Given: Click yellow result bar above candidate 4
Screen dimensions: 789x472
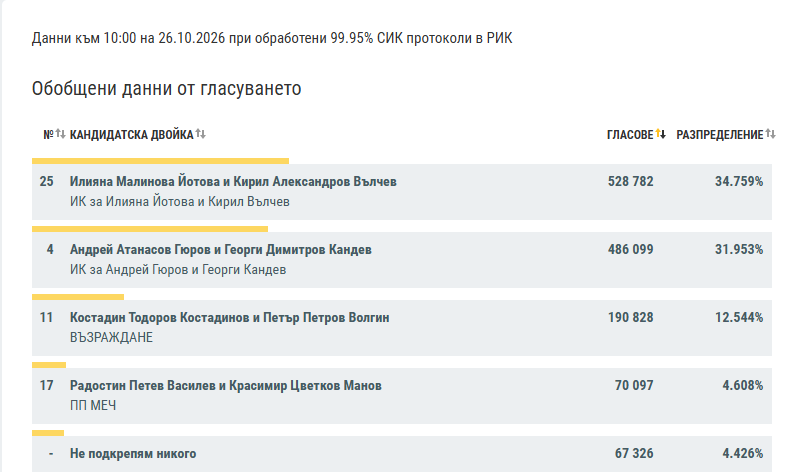Looking at the screenshot, I should 150,229.
